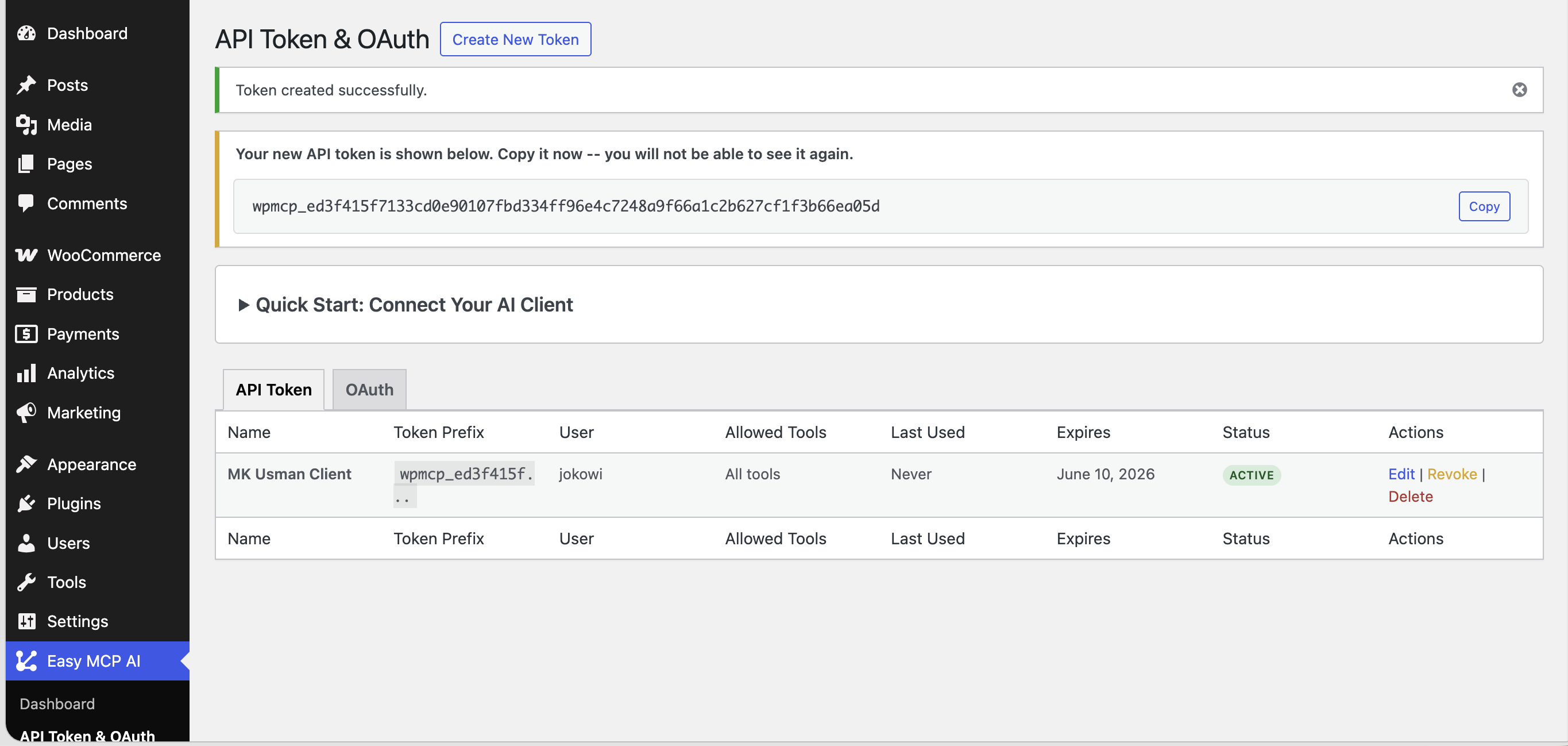Open the Appearance menu item label

(92, 464)
